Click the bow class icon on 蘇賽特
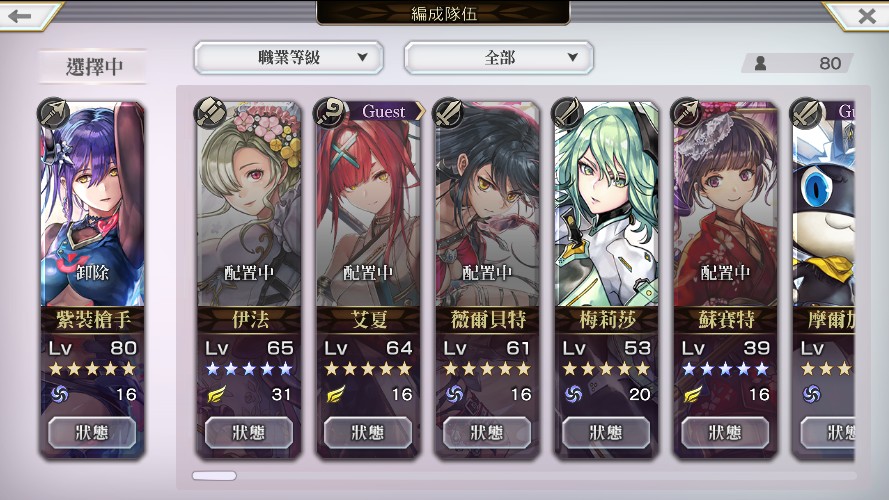Screen dimensions: 889x500 (686, 112)
